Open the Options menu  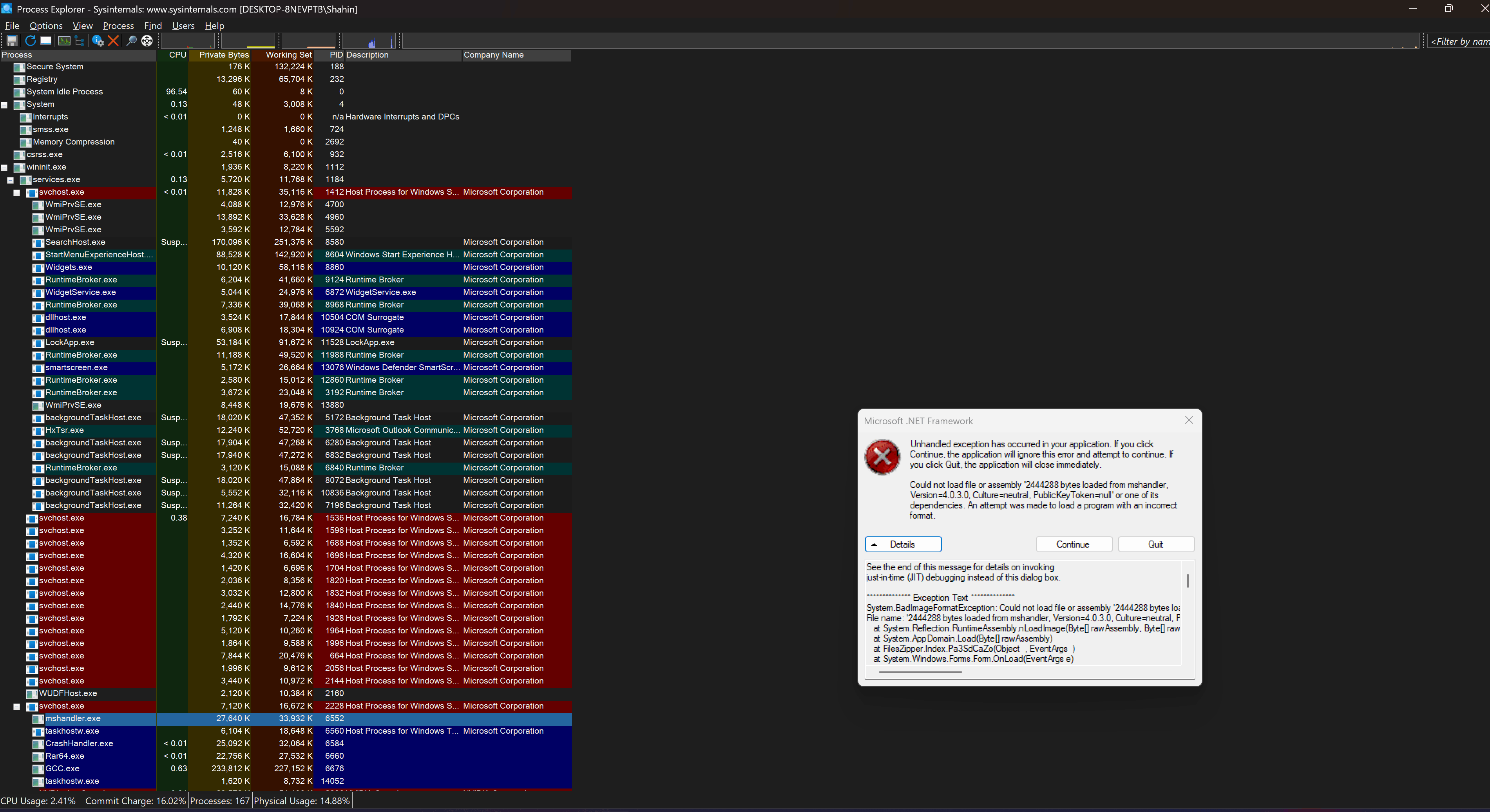[x=46, y=25]
